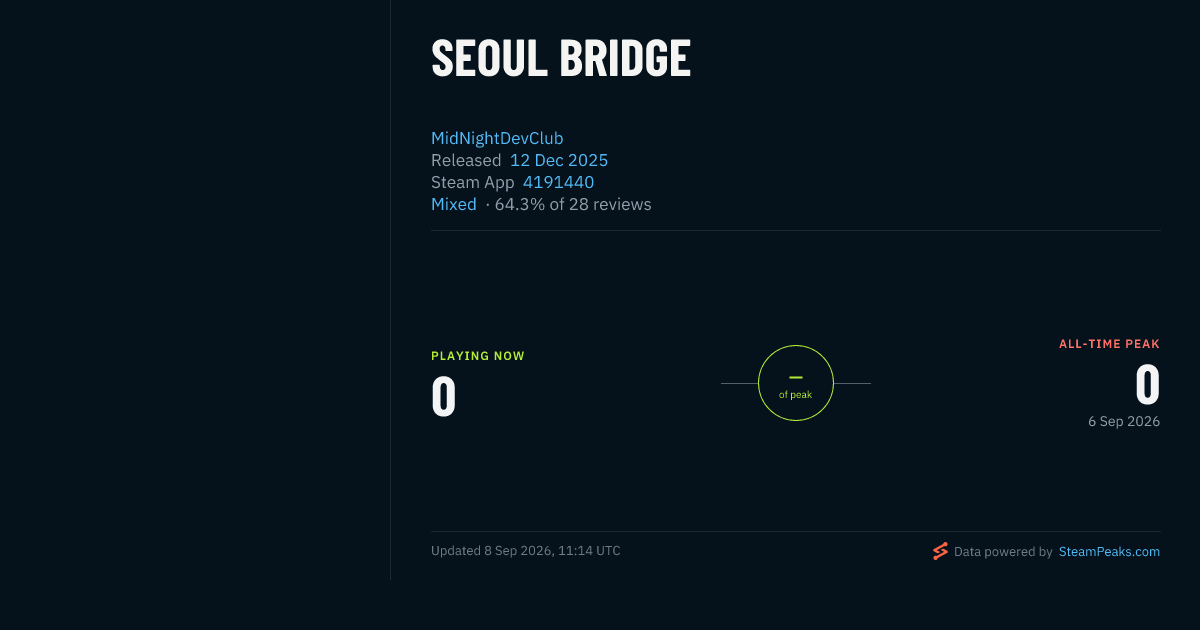
Task: Click the ALL-TIME PEAK label
Action: (1110, 344)
